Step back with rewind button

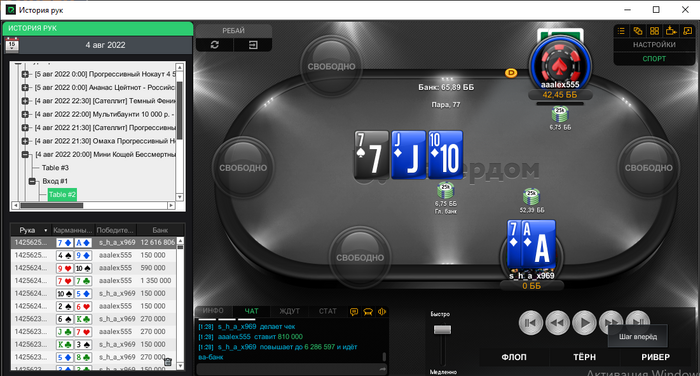pyautogui.click(x=558, y=322)
